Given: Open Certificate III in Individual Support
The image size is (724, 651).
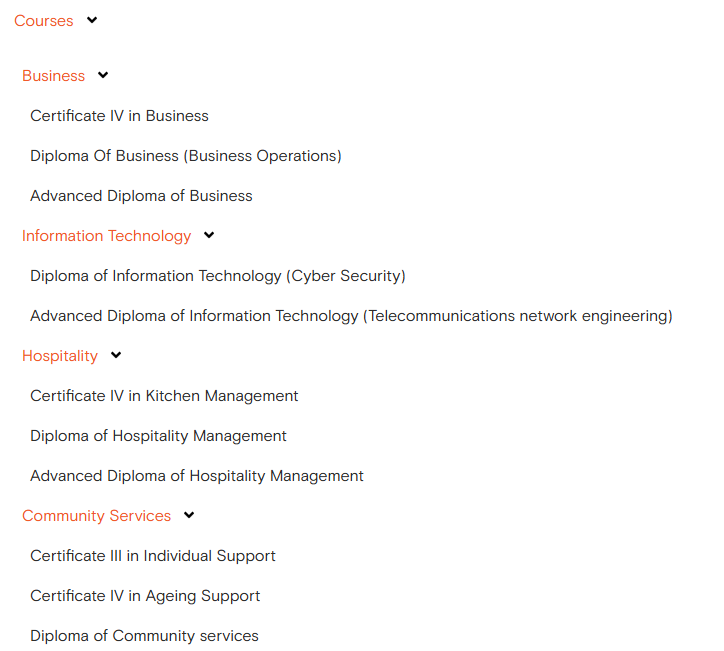Looking at the screenshot, I should 153,556.
